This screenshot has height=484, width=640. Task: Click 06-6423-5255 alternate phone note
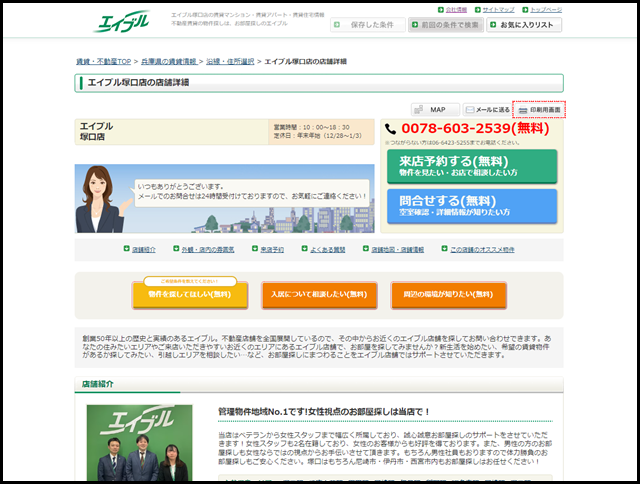(452, 143)
